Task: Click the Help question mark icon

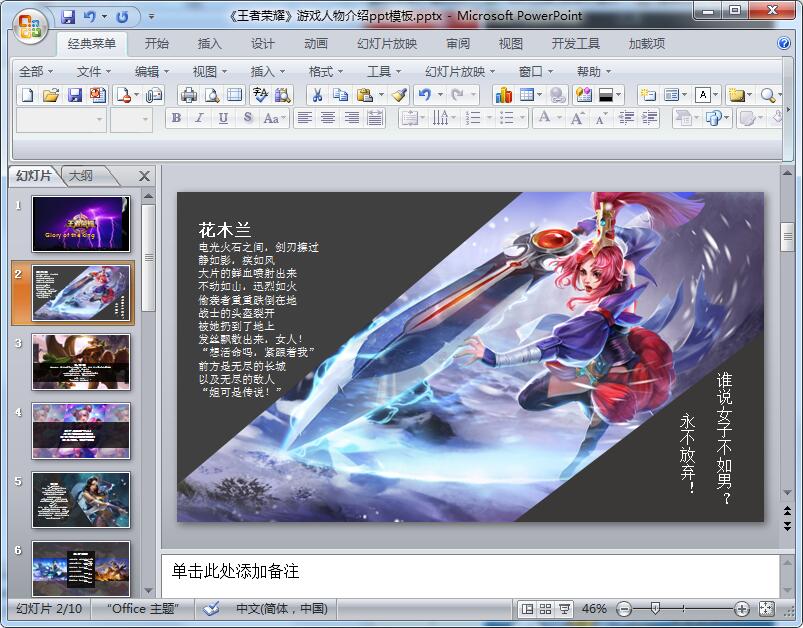Action: pyautogui.click(x=784, y=44)
